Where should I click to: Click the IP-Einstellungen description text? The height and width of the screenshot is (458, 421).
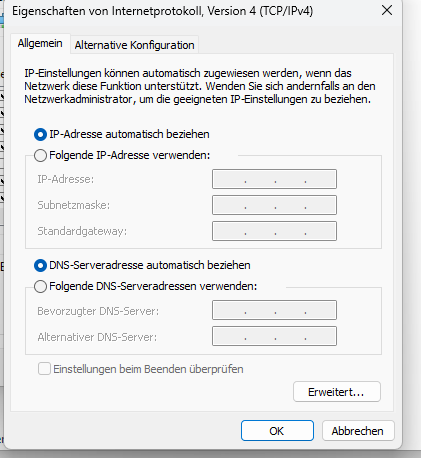pyautogui.click(x=200, y=86)
